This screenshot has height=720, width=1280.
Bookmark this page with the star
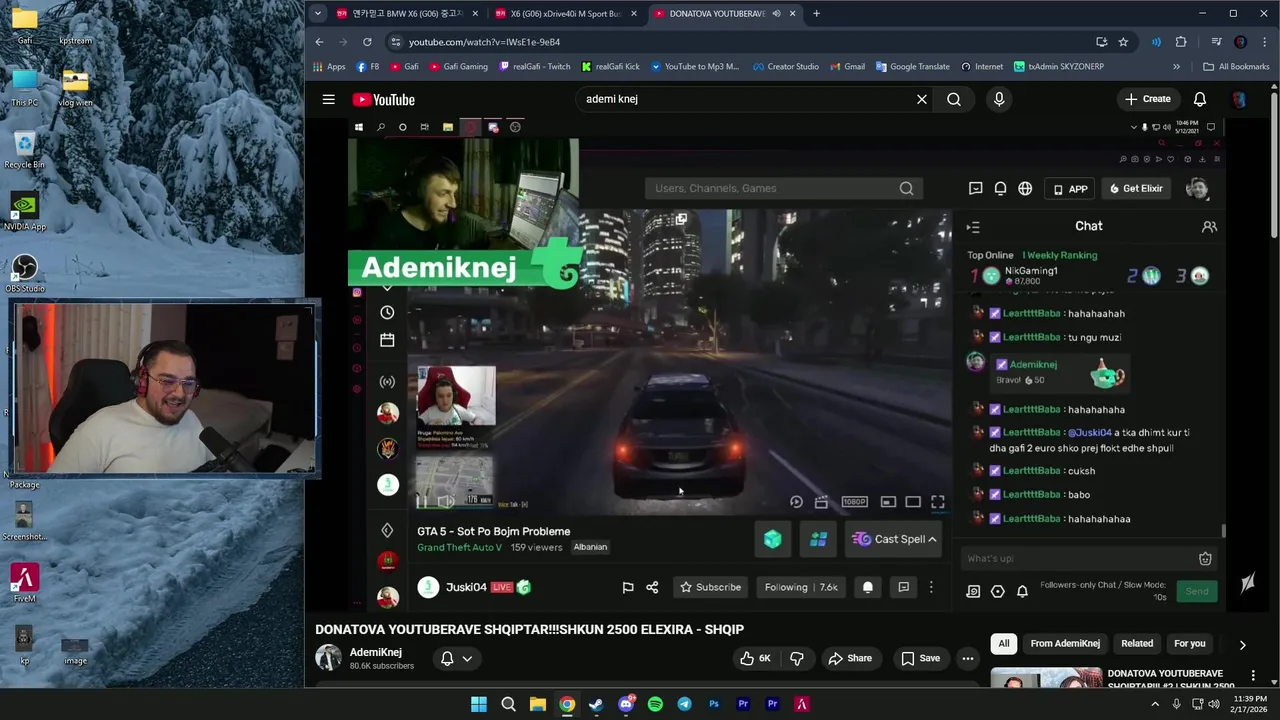(1123, 42)
